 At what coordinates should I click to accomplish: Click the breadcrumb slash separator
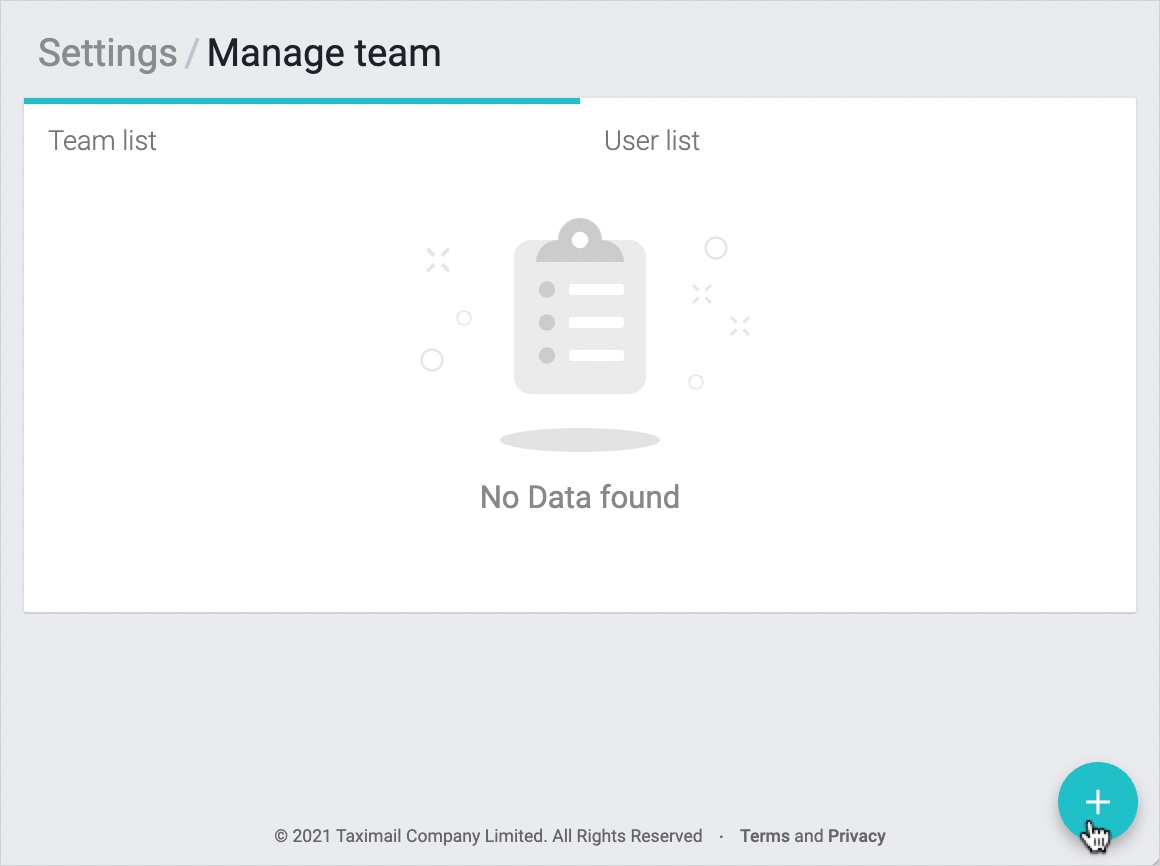(x=192, y=54)
